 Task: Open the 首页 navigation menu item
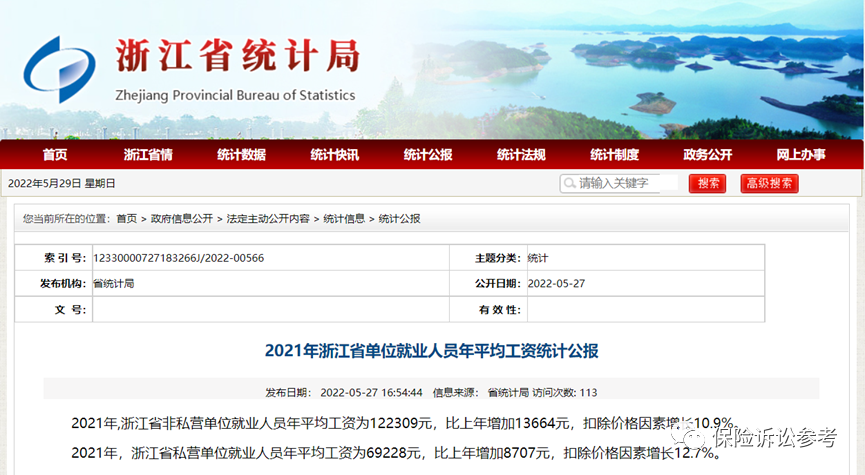55,155
